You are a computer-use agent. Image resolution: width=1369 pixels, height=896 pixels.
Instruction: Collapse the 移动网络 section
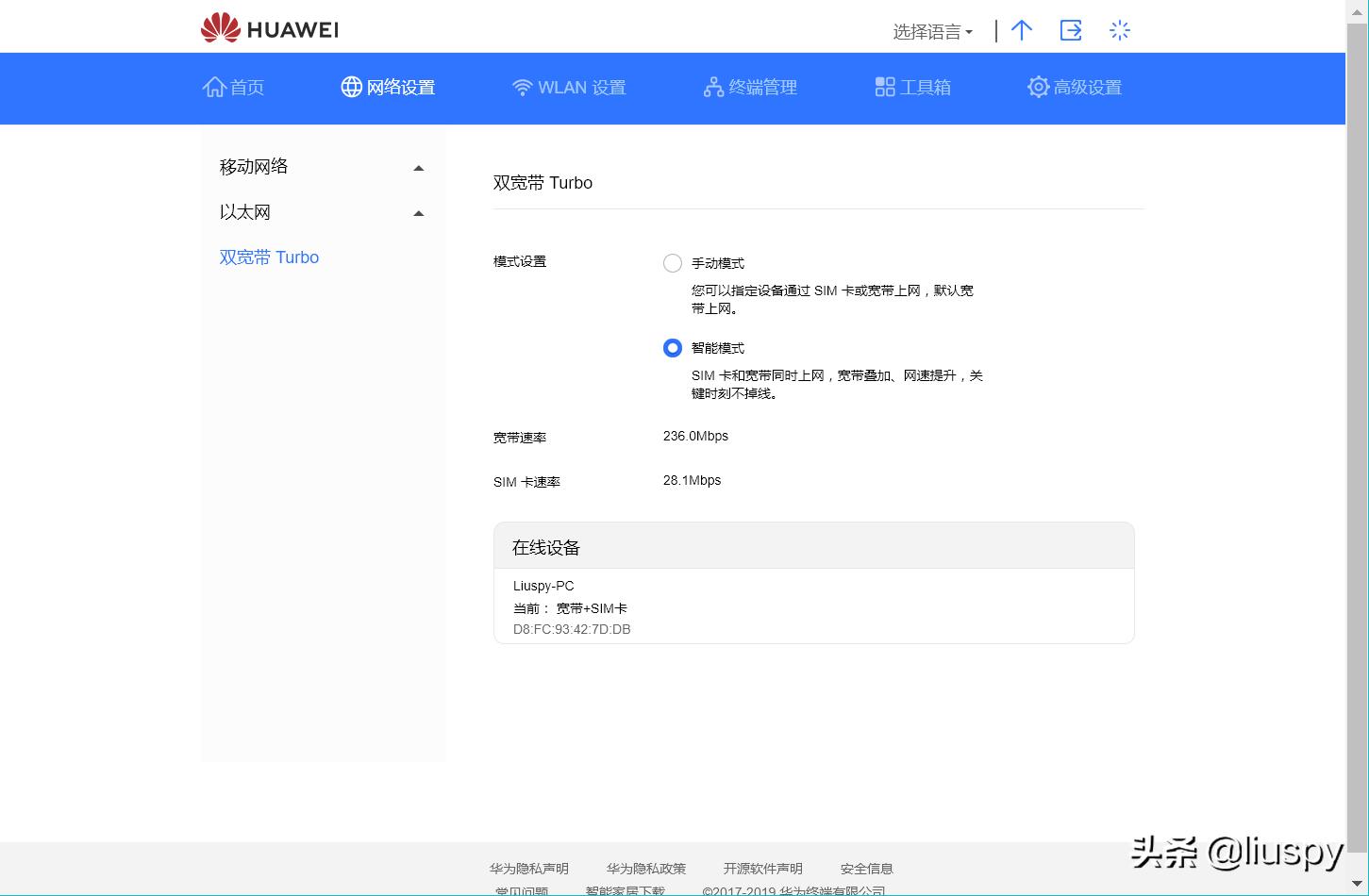tap(418, 167)
